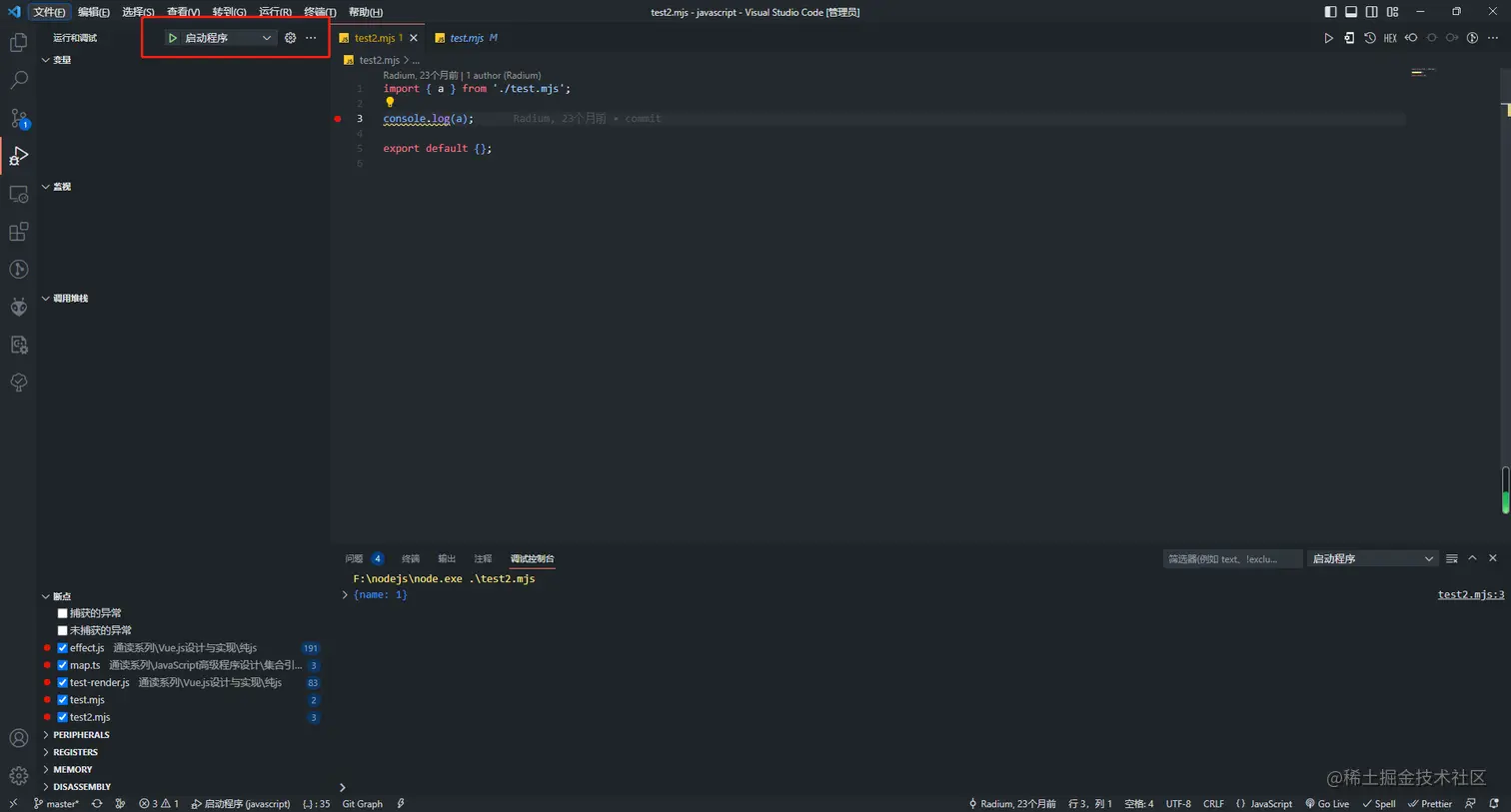Enable uncaught exceptions (未捕获的异常) checkbox
Screen dimensions: 1511x812
62,630
